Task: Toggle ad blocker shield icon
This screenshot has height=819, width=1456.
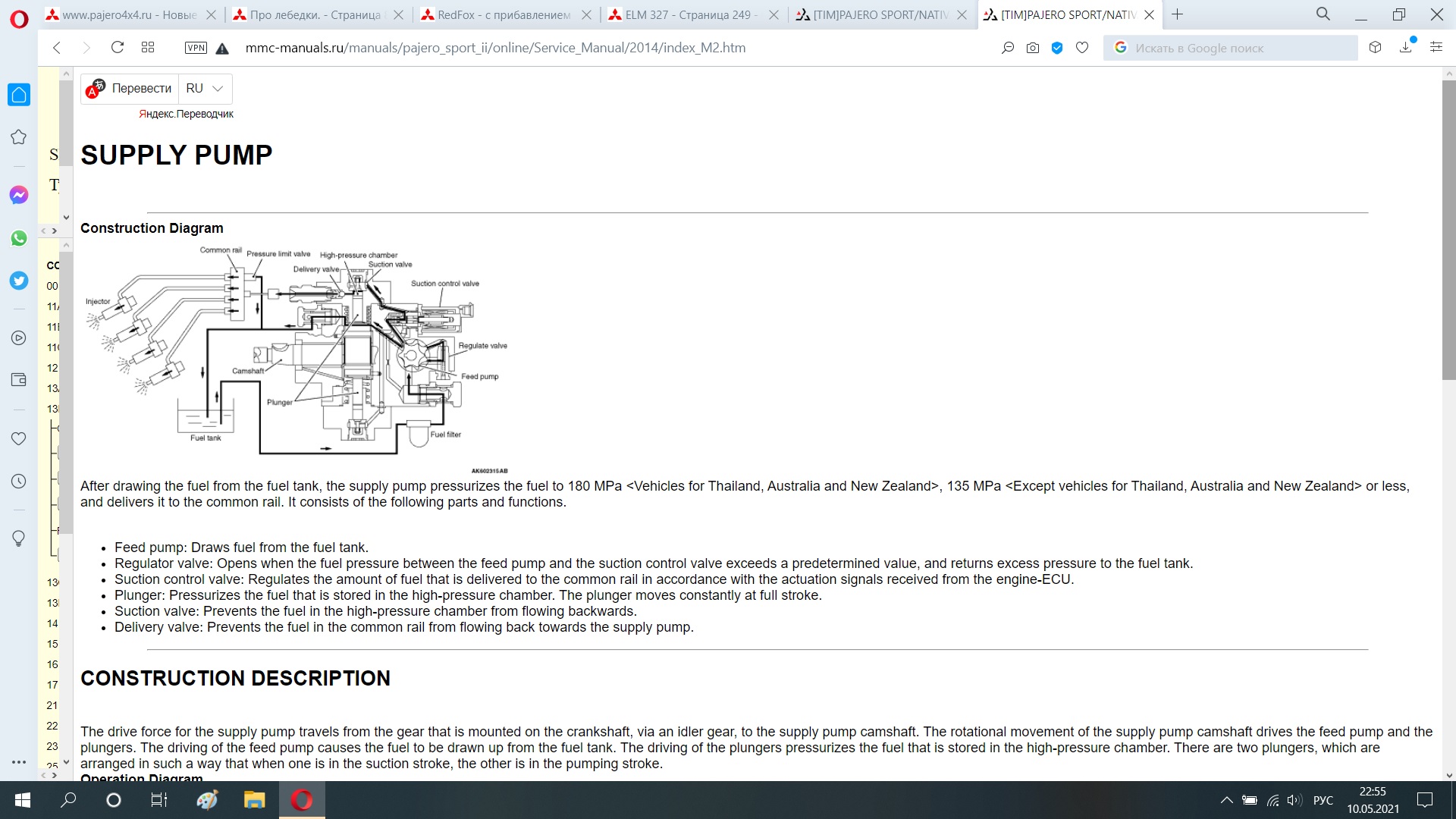Action: pyautogui.click(x=1057, y=48)
